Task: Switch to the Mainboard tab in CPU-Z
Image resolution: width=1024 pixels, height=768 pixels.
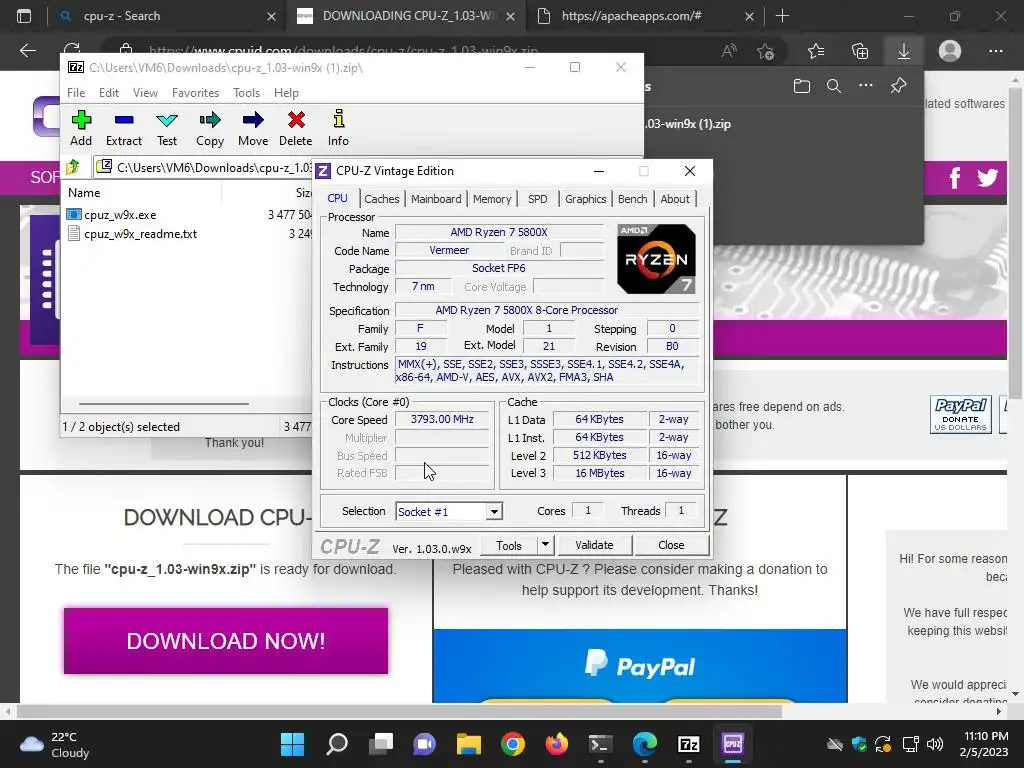Action: (x=436, y=199)
